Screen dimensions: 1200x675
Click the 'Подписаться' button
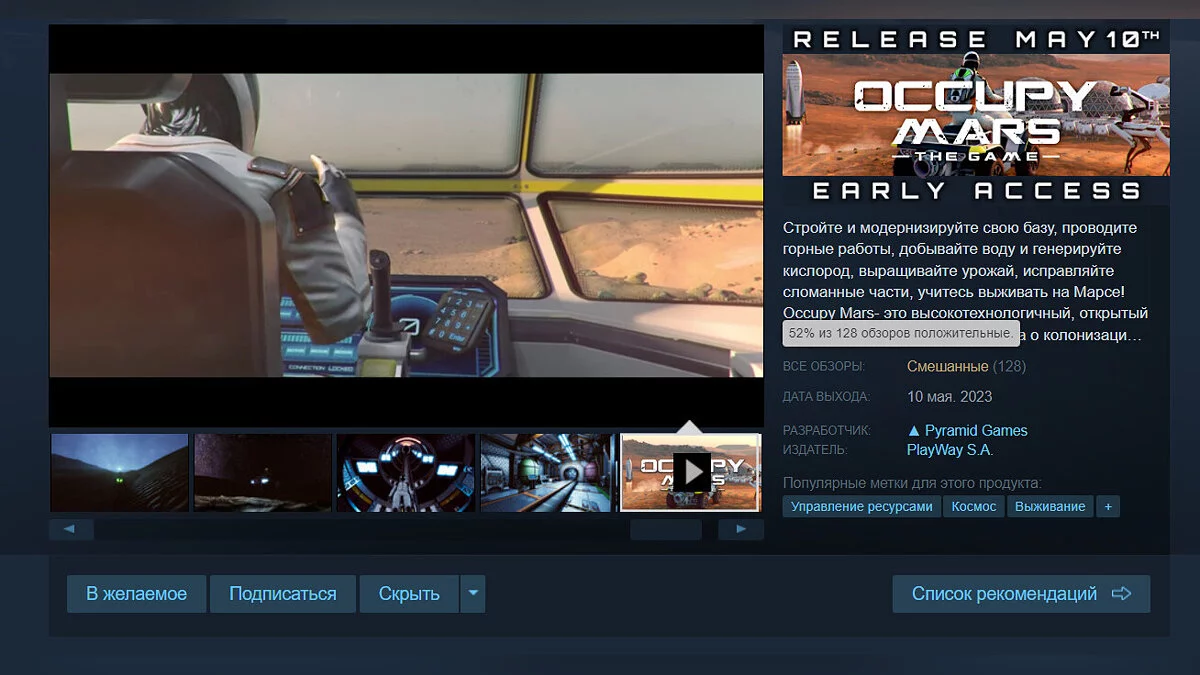tap(283, 594)
